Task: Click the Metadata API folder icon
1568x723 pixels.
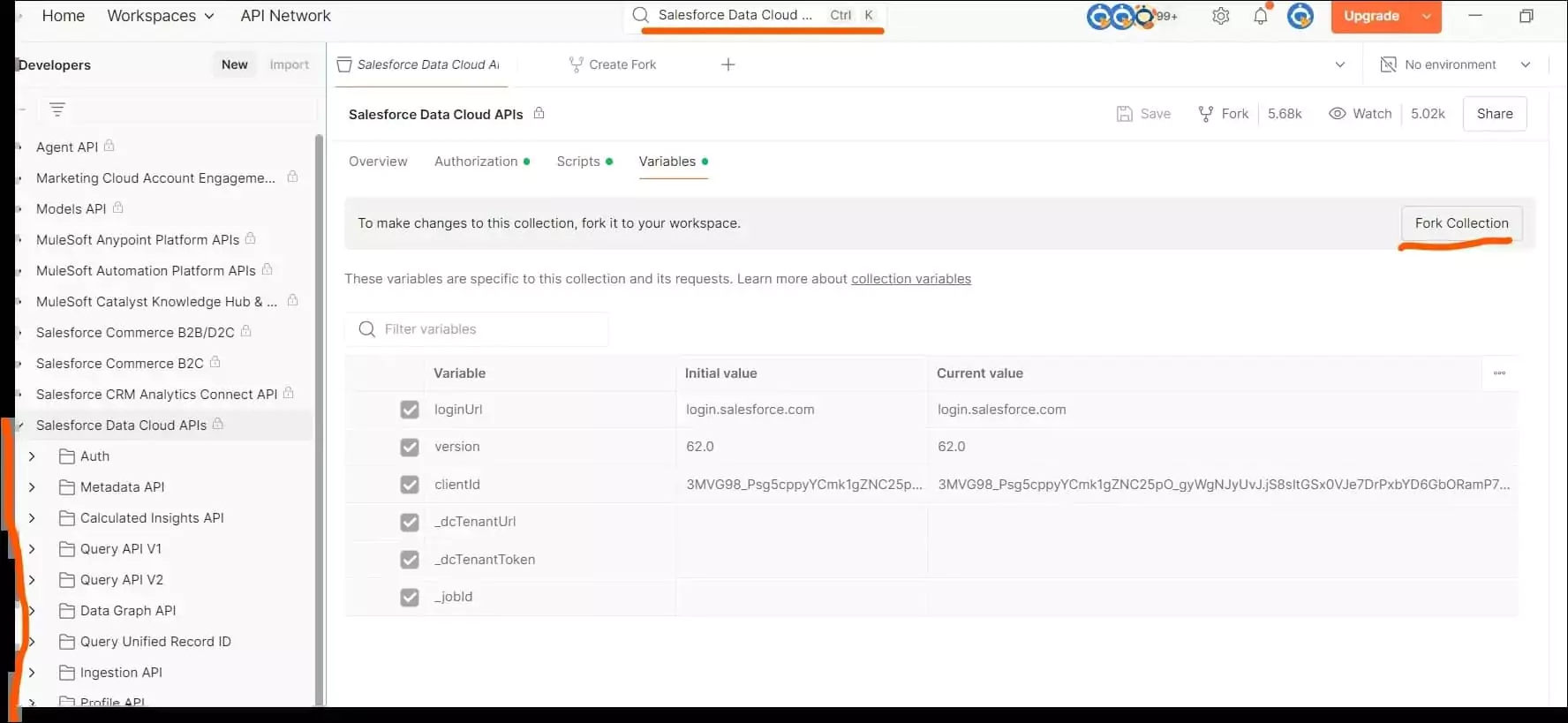Action: coord(66,487)
